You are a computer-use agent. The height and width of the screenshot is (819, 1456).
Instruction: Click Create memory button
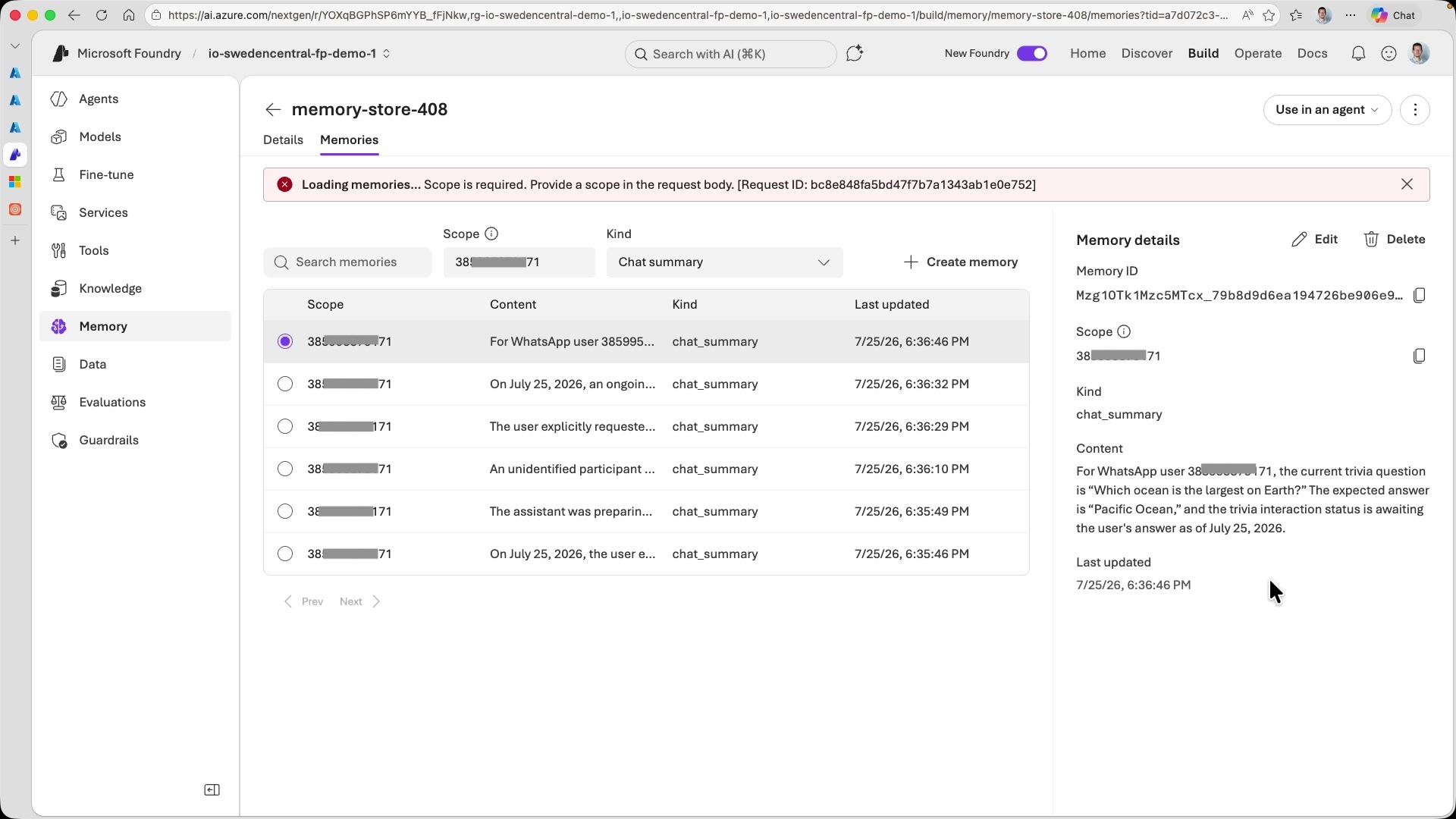pyautogui.click(x=961, y=262)
